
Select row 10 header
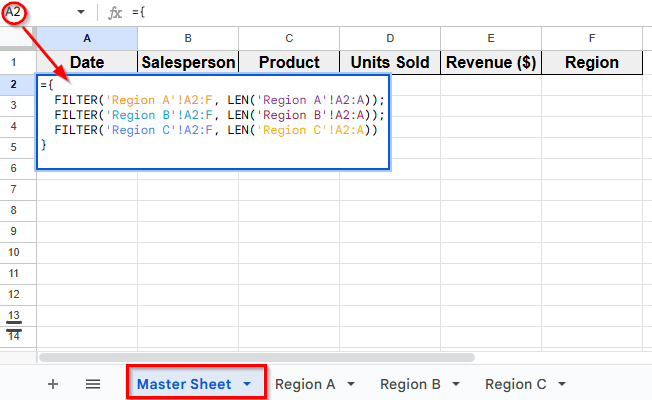tap(14, 252)
